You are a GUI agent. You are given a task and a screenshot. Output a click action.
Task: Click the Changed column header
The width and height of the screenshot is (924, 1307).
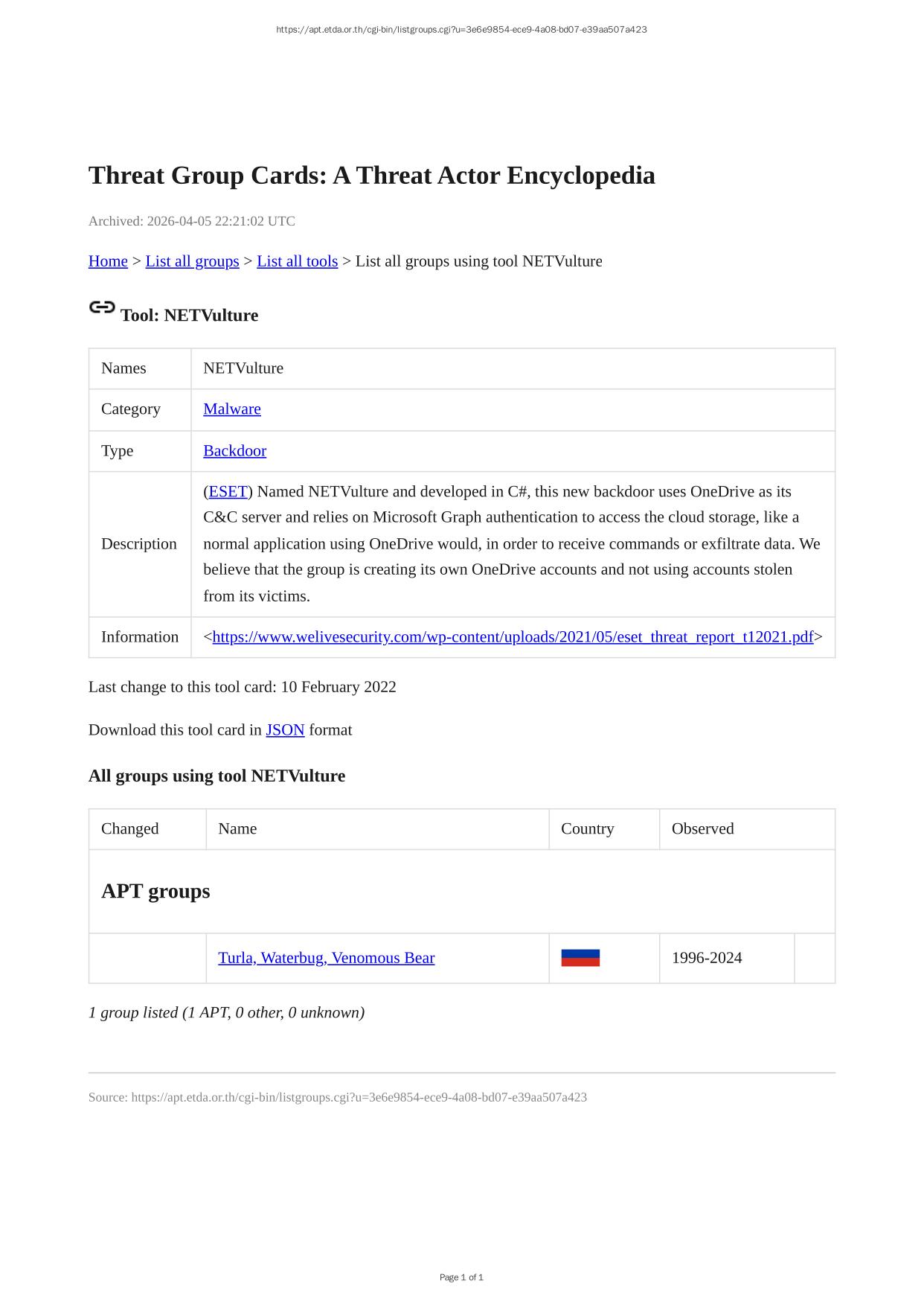tap(130, 829)
